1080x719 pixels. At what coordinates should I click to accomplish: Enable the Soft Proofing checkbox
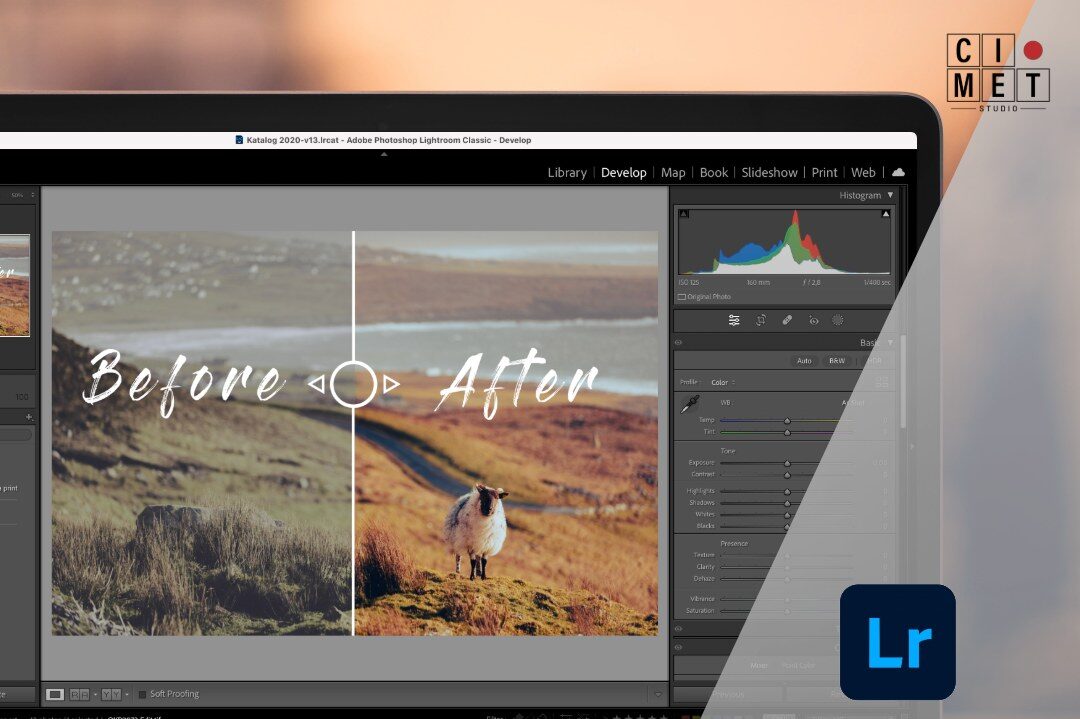tap(143, 694)
